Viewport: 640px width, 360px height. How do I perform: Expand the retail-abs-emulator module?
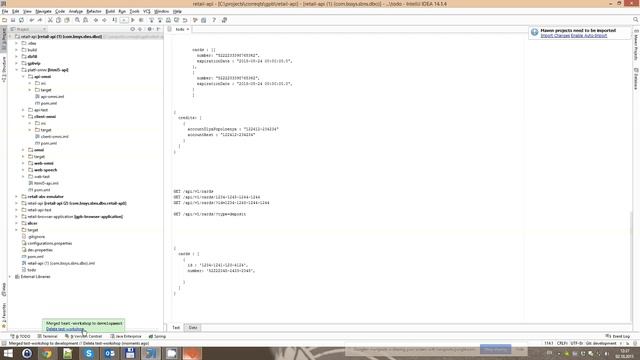(x=17, y=197)
